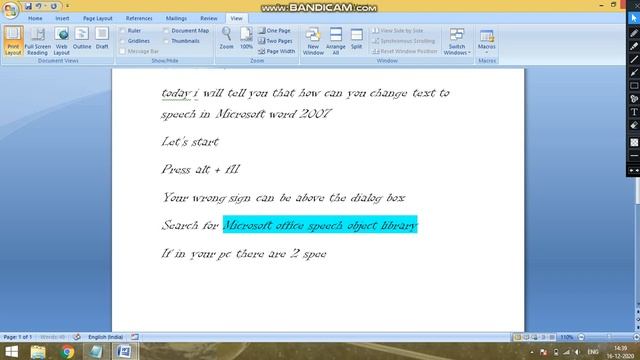Open the Page Layout ribbon tab
Viewport: 640px width, 360px height.
pos(98,18)
